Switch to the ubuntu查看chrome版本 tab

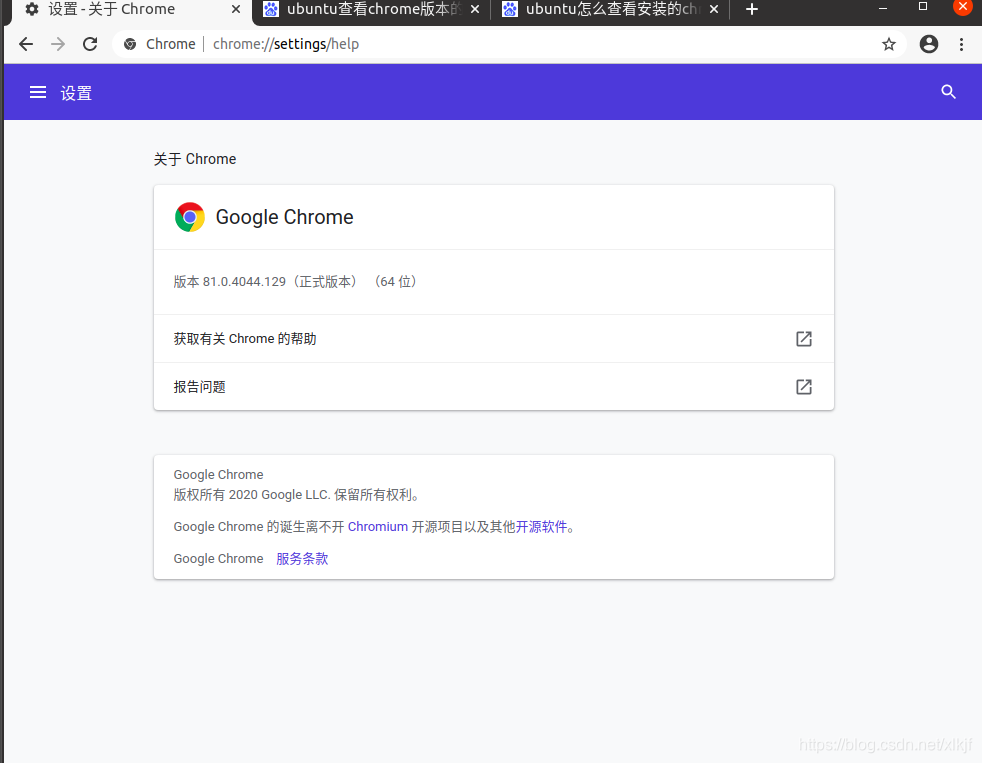[x=371, y=9]
